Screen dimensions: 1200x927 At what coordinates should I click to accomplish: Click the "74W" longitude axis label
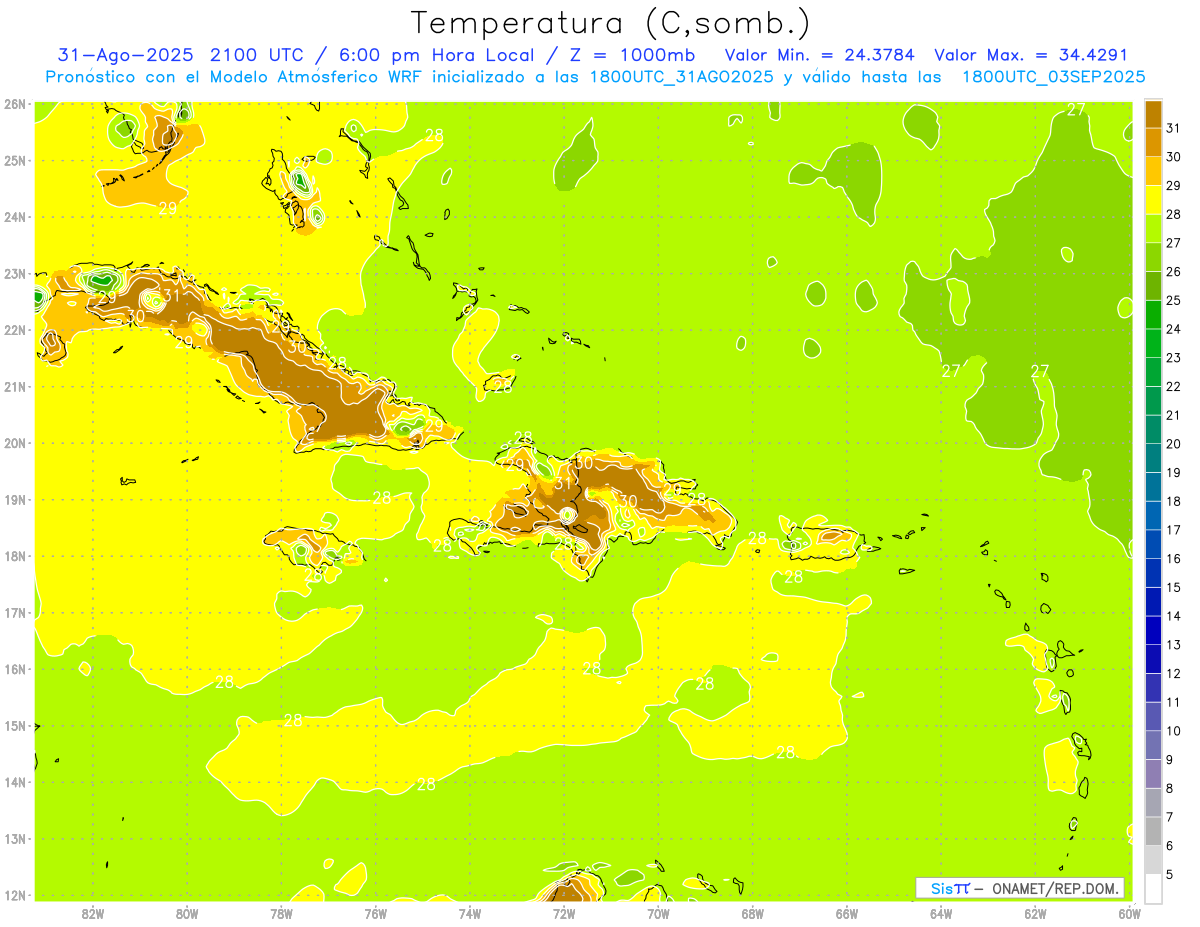(470, 913)
